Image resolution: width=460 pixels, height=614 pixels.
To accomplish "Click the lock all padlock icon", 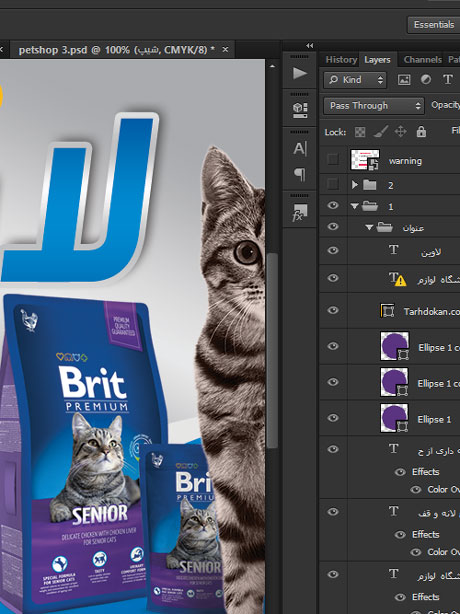I will pyautogui.click(x=421, y=132).
